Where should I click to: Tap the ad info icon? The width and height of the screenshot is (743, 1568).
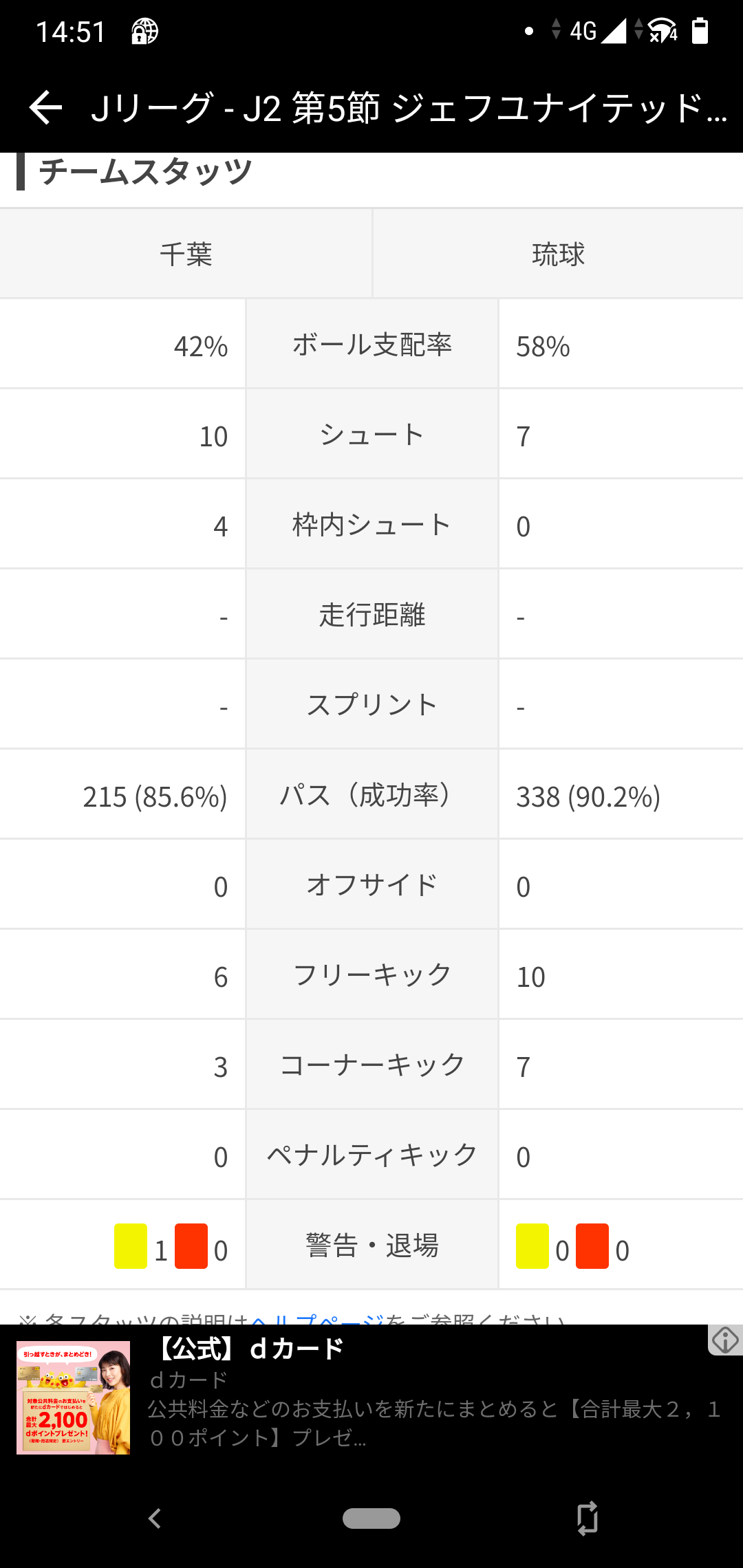point(724,1340)
